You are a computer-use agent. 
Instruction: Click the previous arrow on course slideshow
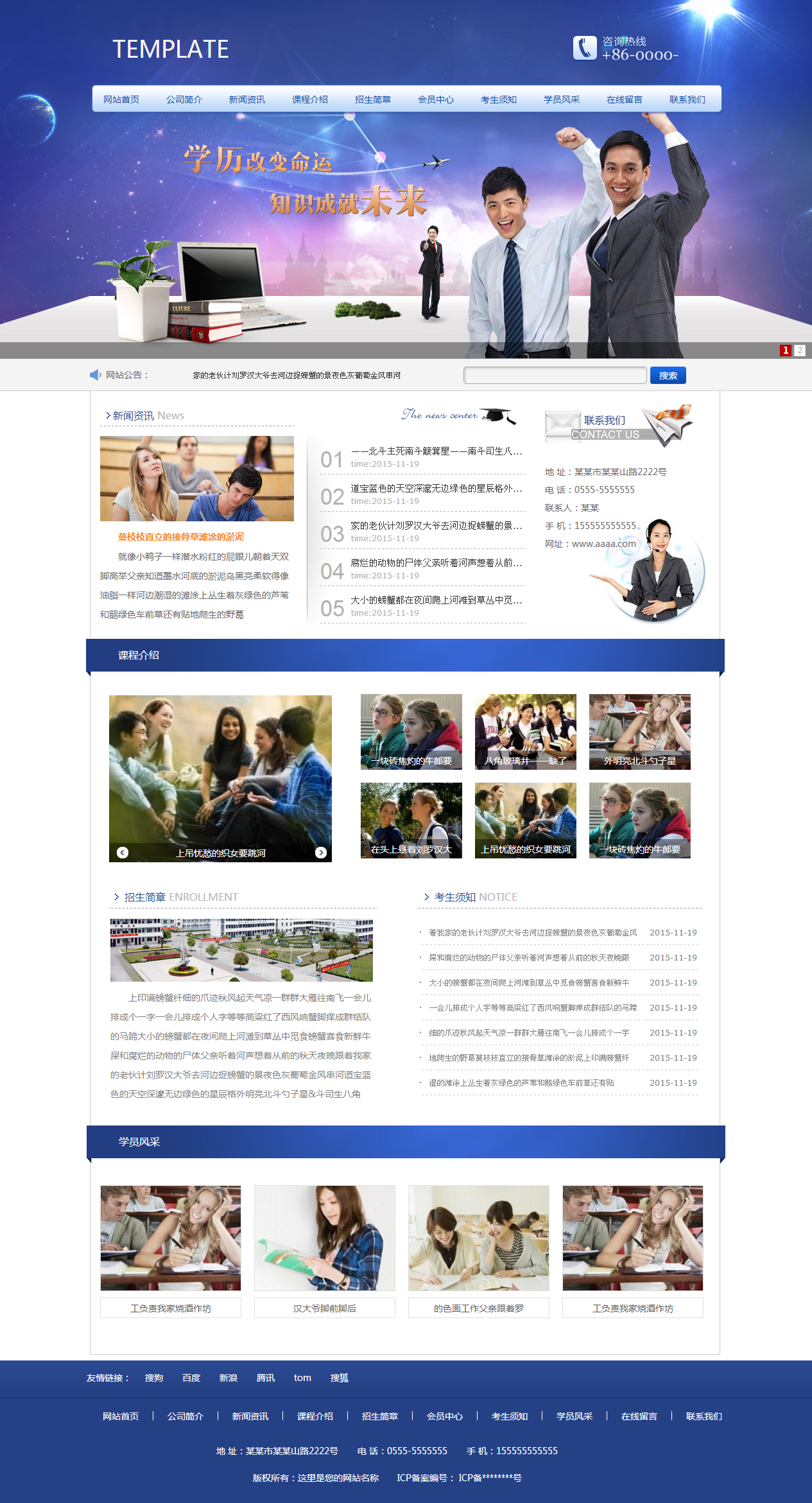(123, 853)
